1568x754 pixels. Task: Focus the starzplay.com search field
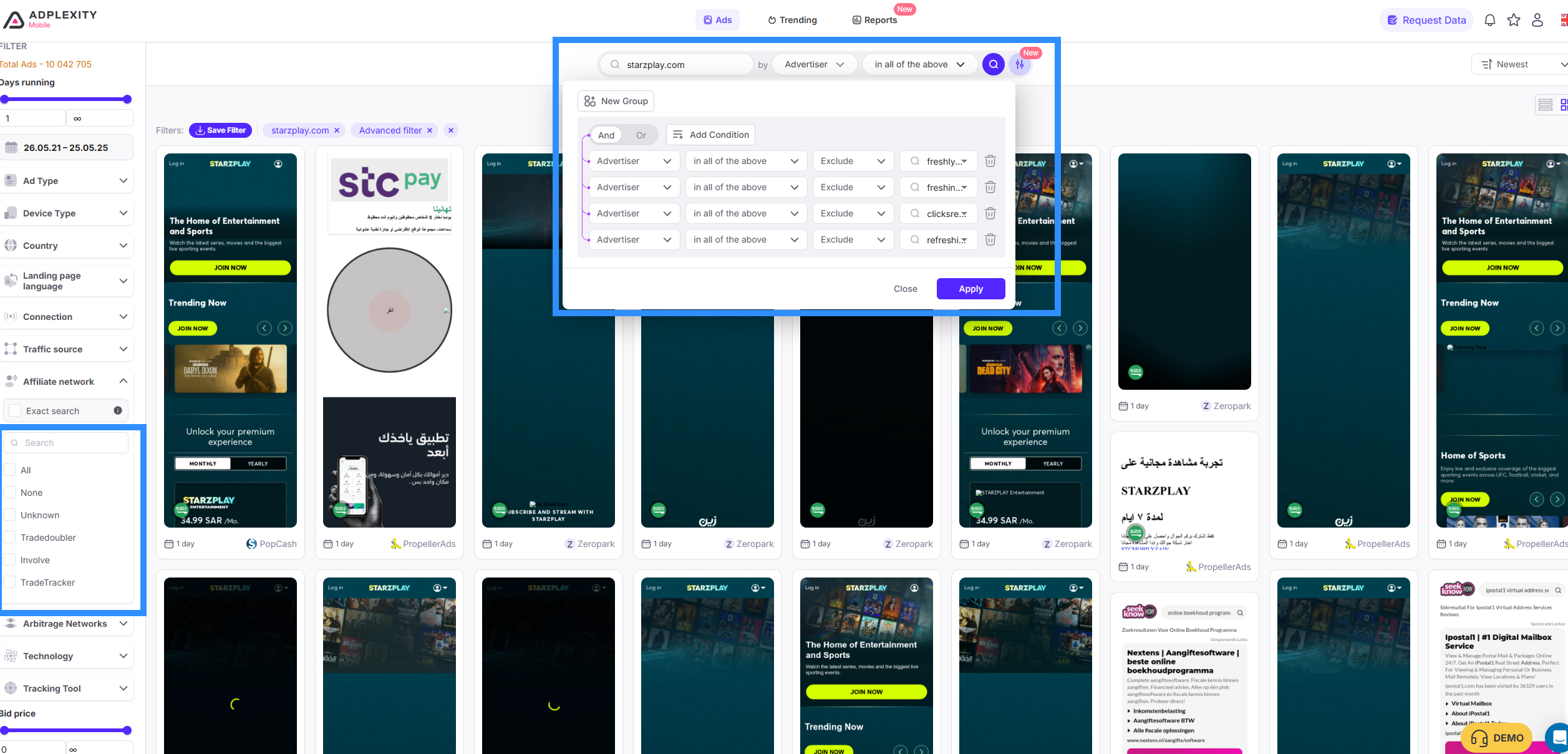tap(676, 64)
